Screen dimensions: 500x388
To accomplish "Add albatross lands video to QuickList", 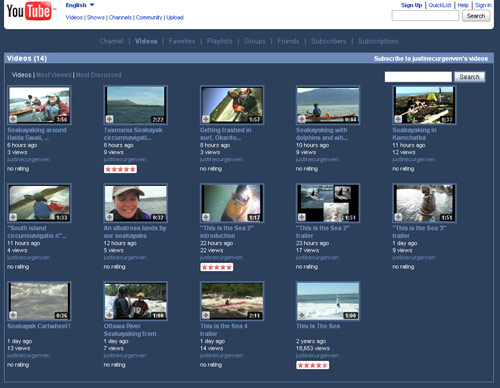I will click(x=109, y=217).
